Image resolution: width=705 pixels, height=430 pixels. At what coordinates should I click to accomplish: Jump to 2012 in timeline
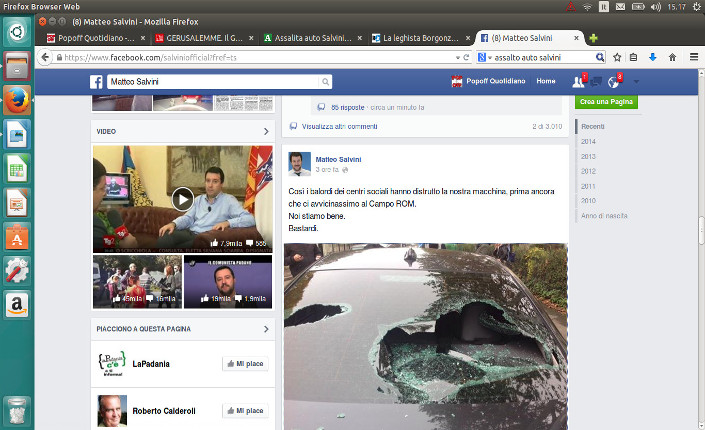(x=588, y=171)
